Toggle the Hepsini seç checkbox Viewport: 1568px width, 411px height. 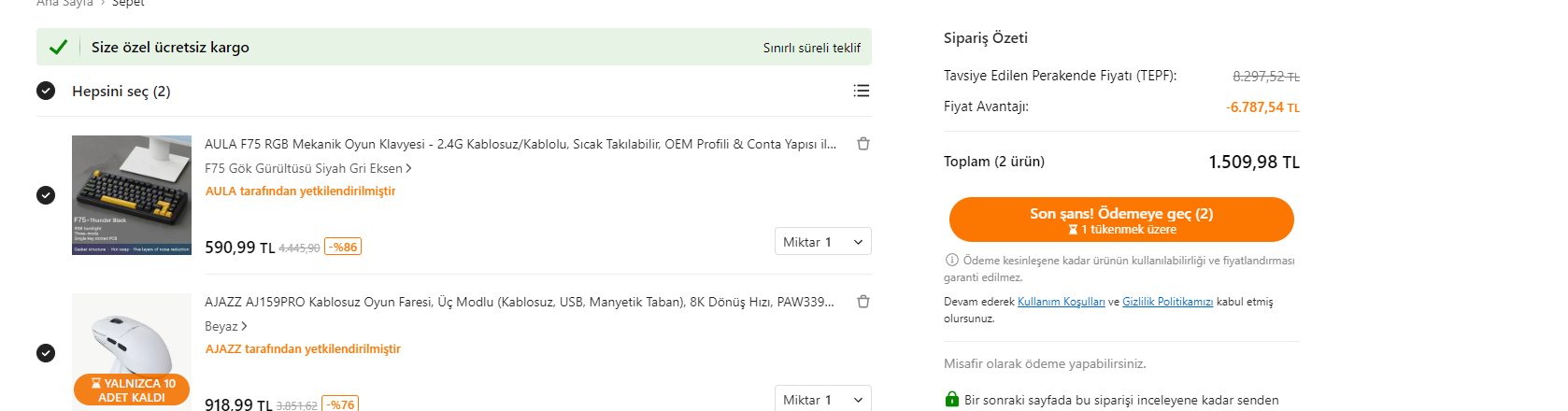tap(46, 91)
